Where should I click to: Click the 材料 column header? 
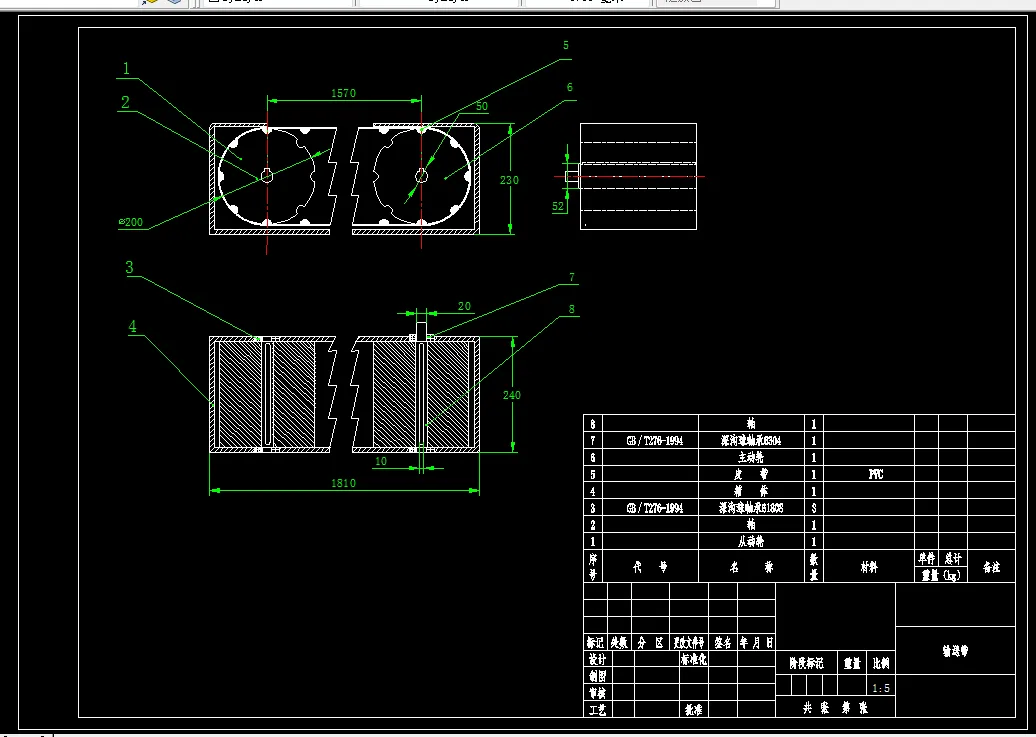(870, 567)
